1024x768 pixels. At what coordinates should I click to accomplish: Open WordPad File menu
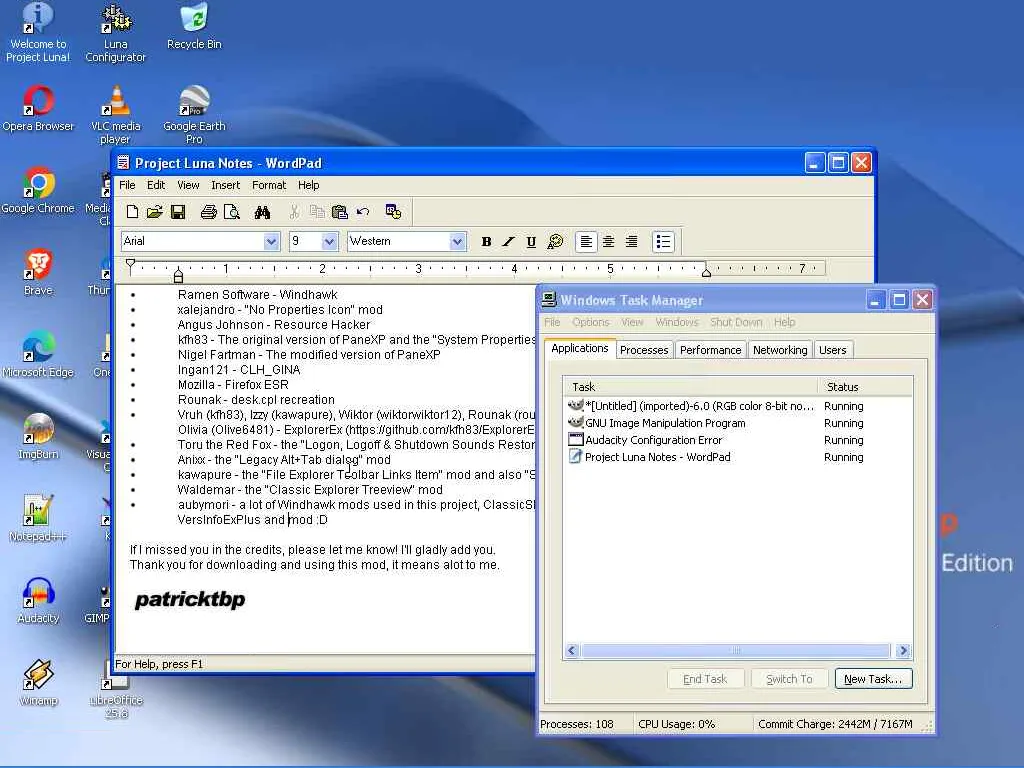click(x=127, y=185)
